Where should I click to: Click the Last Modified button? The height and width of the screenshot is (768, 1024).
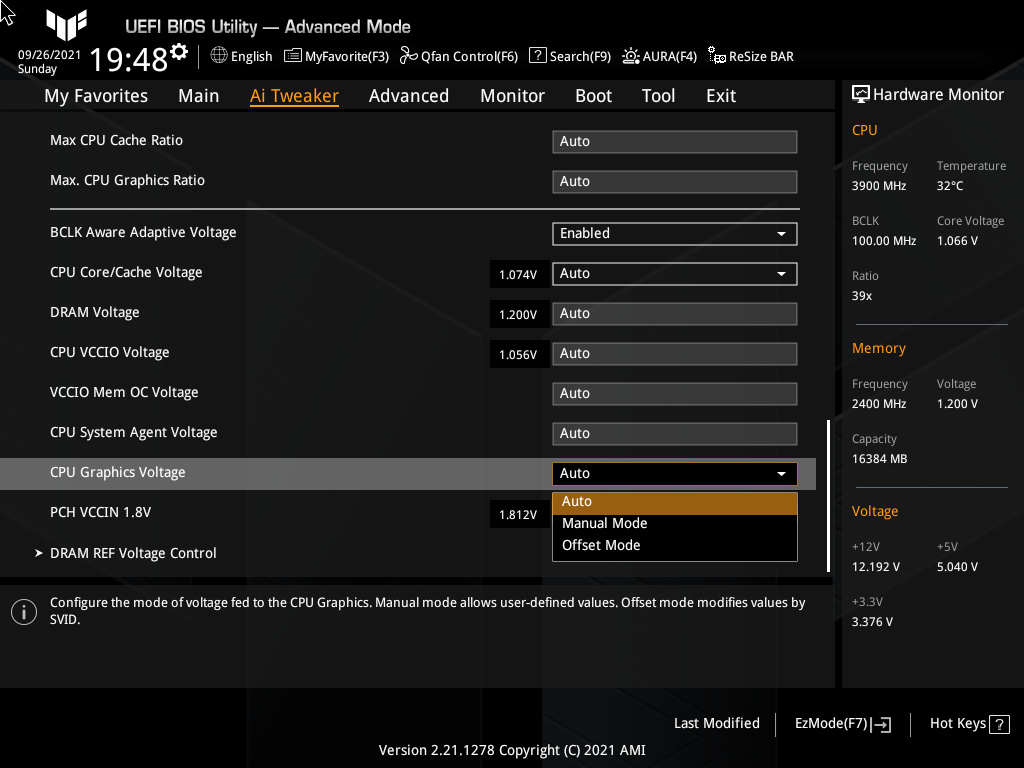716,723
